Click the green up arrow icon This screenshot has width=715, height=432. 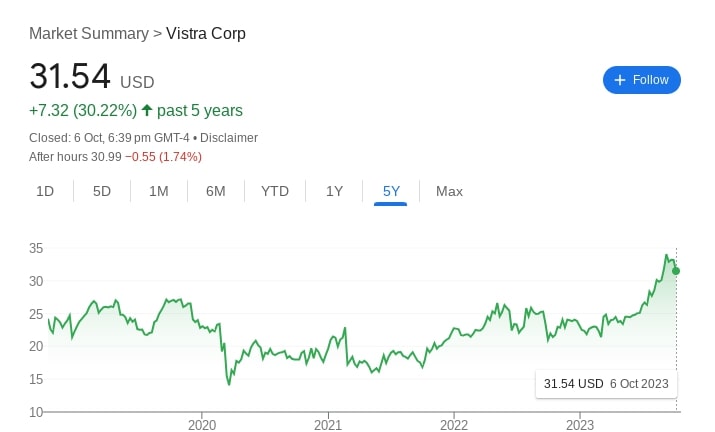point(147,110)
